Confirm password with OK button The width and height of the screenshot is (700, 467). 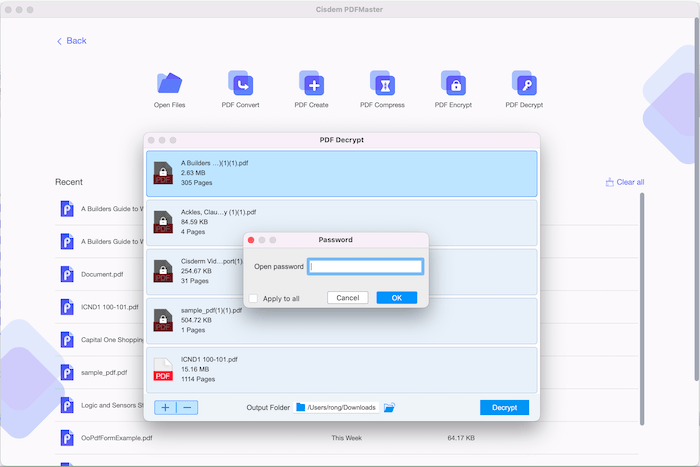[x=396, y=298]
